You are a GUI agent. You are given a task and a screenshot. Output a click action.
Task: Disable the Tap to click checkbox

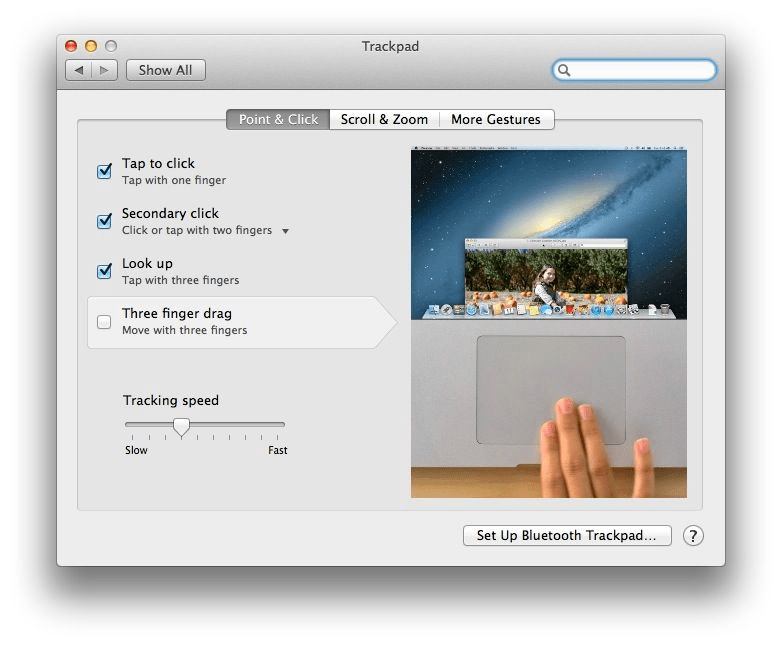pyautogui.click(x=104, y=171)
